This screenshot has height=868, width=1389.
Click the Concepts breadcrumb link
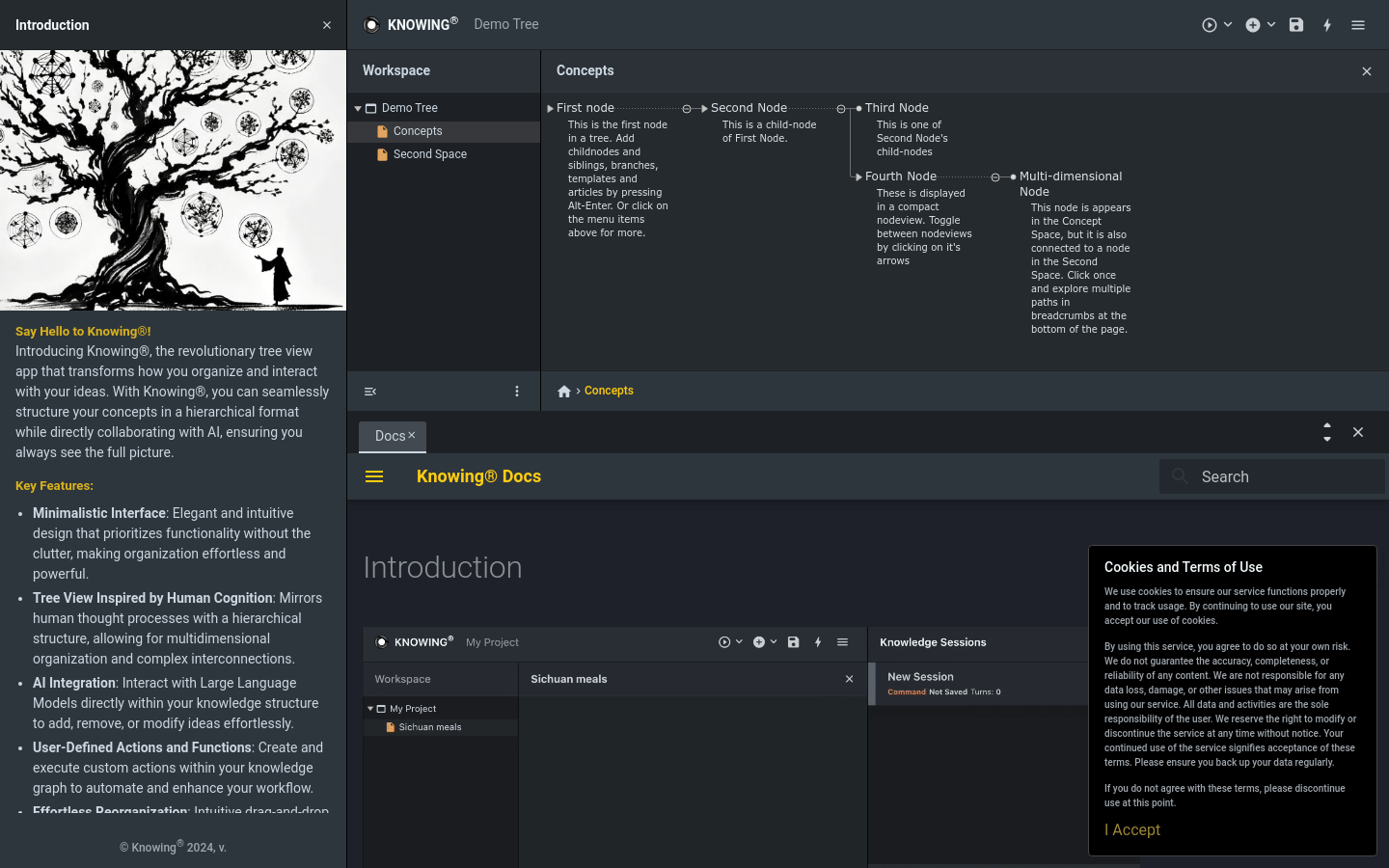(609, 391)
